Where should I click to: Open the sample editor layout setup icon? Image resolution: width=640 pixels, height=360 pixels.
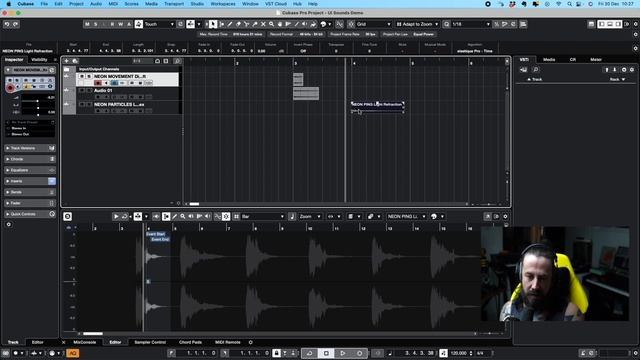tap(505, 216)
